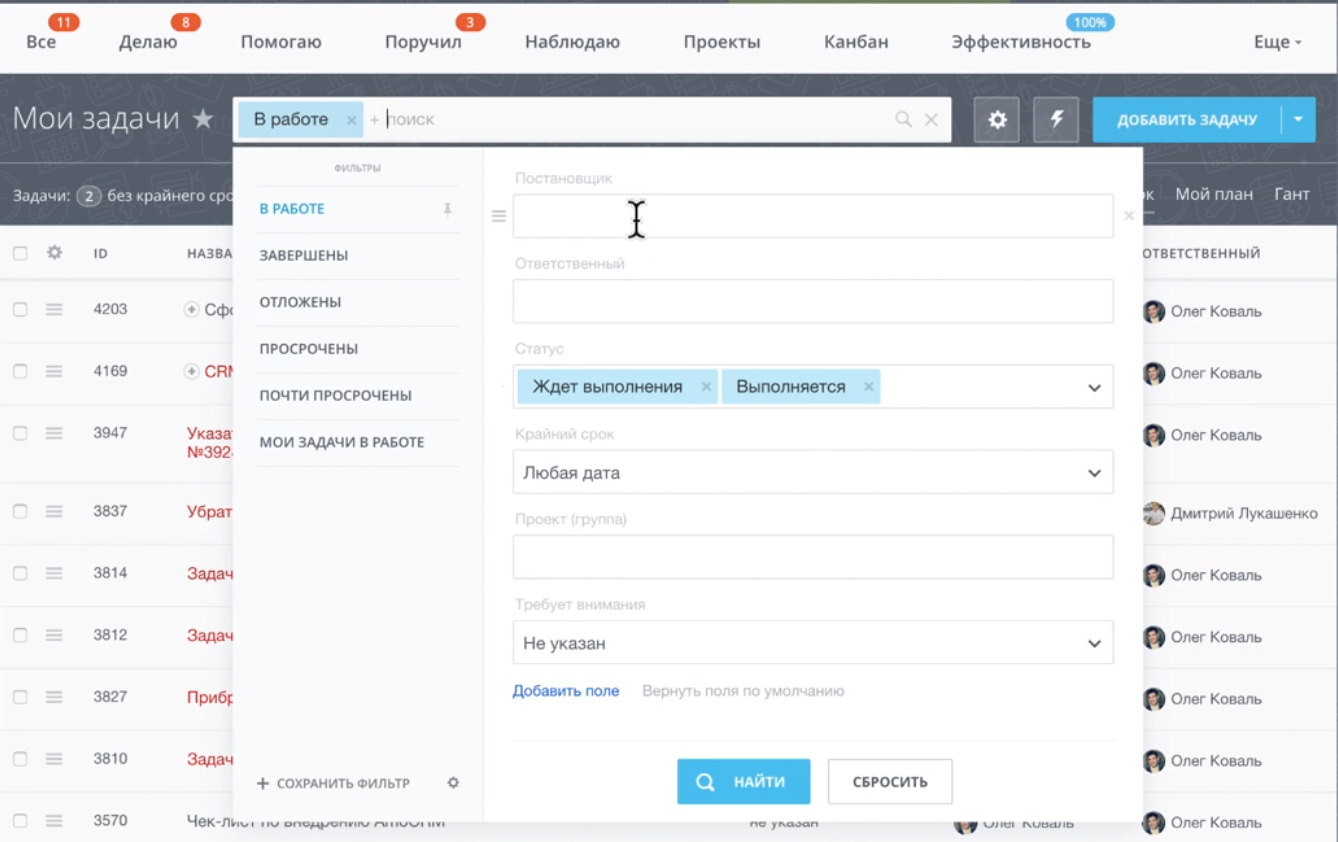
Task: Select МОИ ЗАДАЧИ В РАБОТЕ filter
Action: click(342, 442)
